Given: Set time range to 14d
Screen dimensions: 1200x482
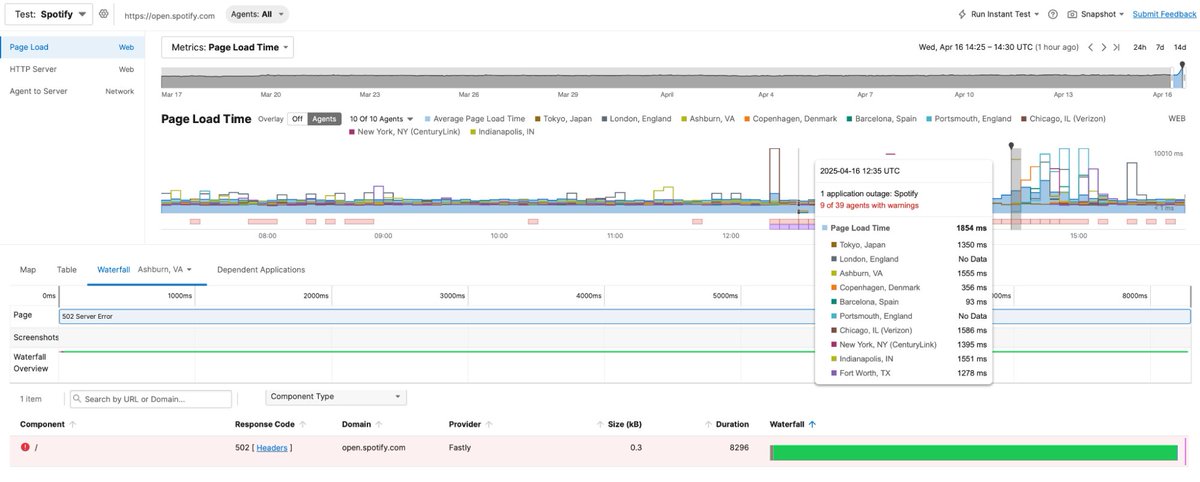Looking at the screenshot, I should pos(1180,47).
